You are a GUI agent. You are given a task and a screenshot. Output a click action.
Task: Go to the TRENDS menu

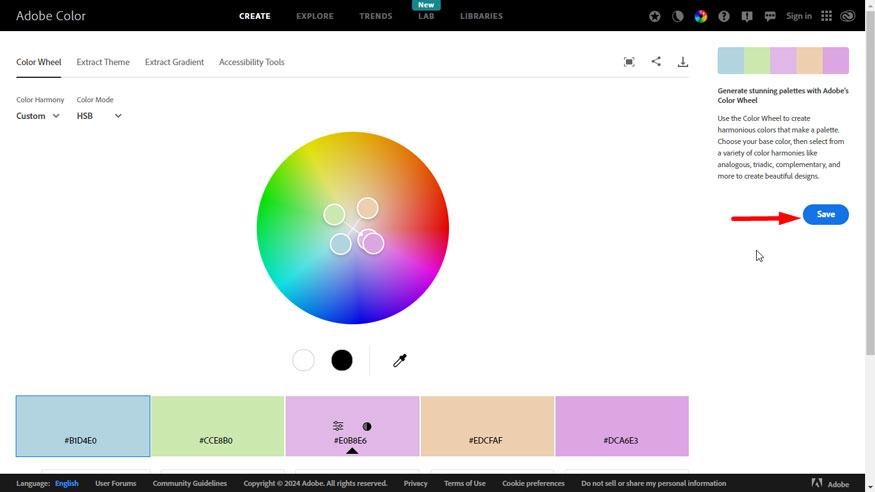(x=376, y=16)
